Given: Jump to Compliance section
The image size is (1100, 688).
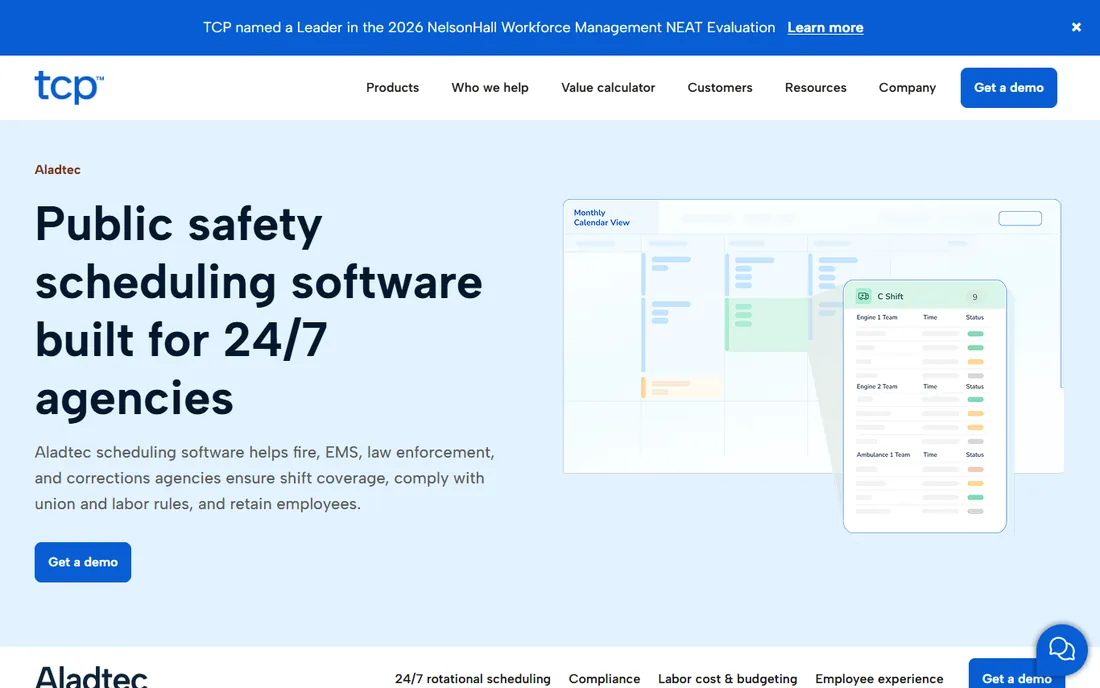Looking at the screenshot, I should 604,679.
